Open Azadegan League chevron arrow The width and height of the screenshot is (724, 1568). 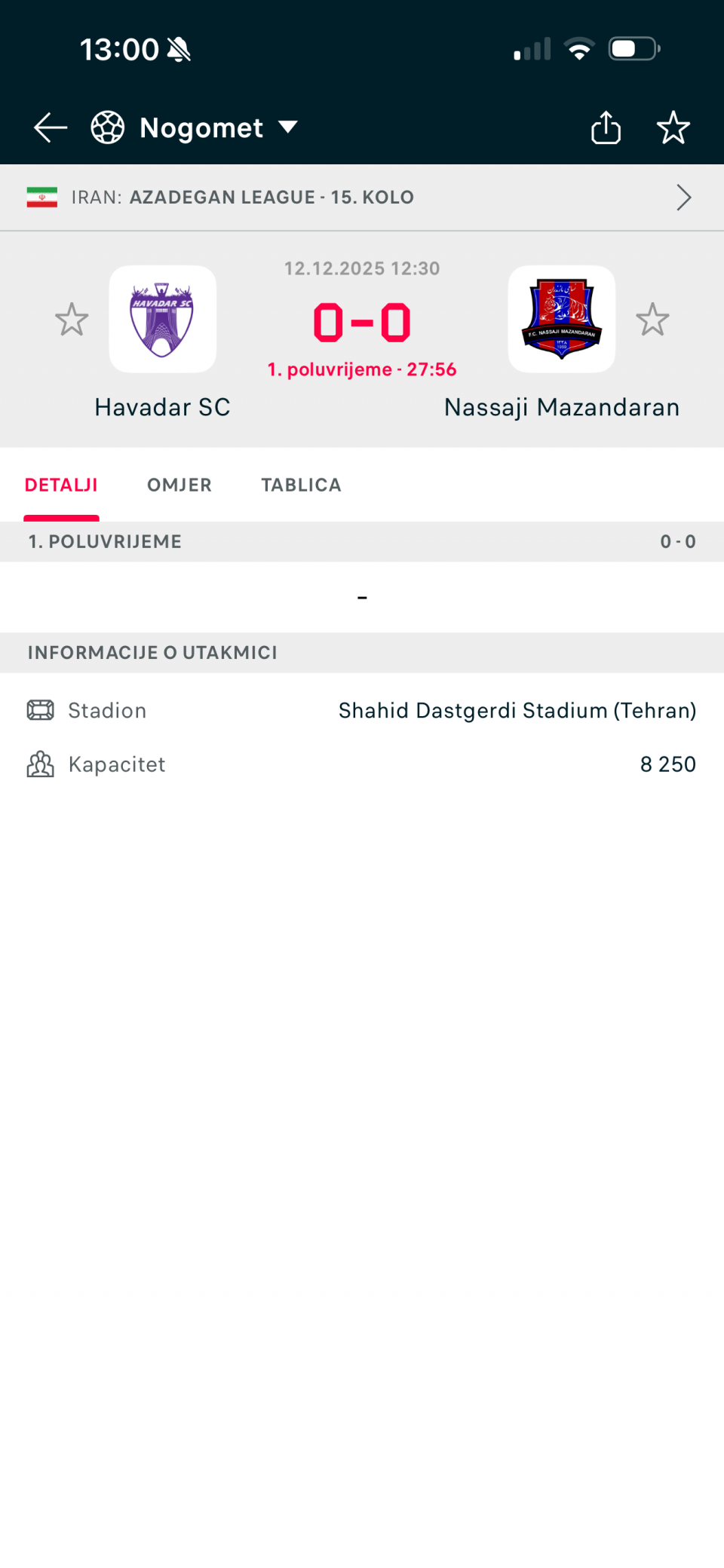[683, 198]
